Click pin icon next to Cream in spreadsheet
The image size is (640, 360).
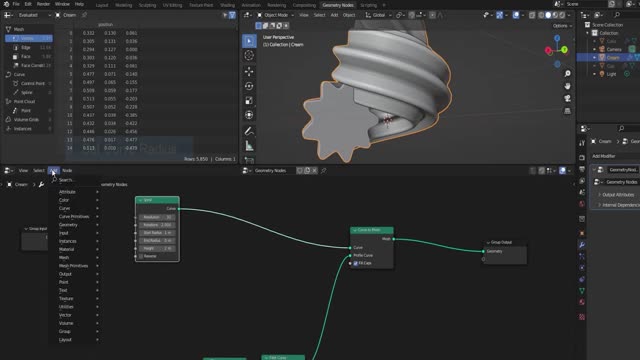tap(84, 15)
